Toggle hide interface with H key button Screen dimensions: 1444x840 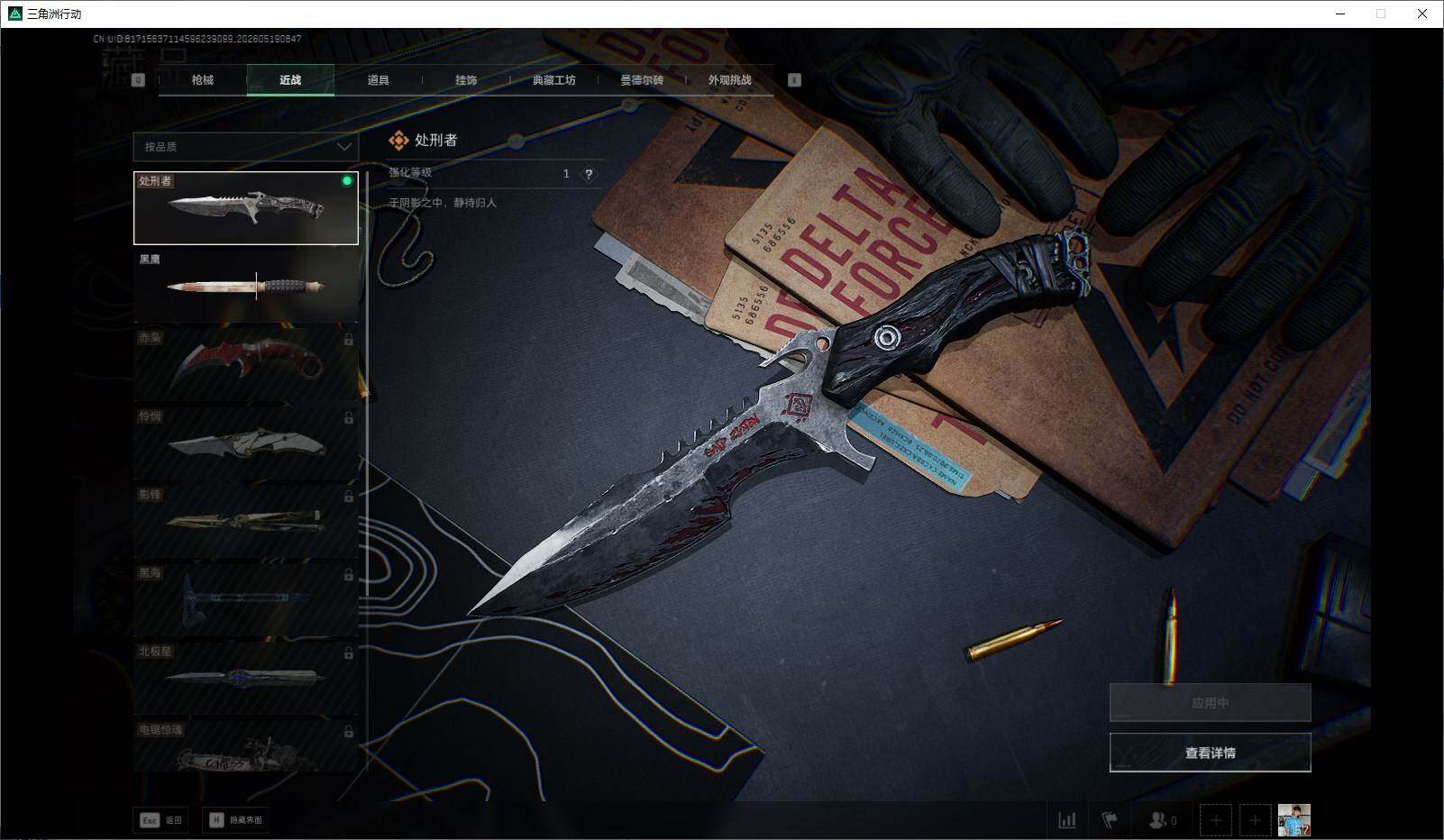[235, 820]
